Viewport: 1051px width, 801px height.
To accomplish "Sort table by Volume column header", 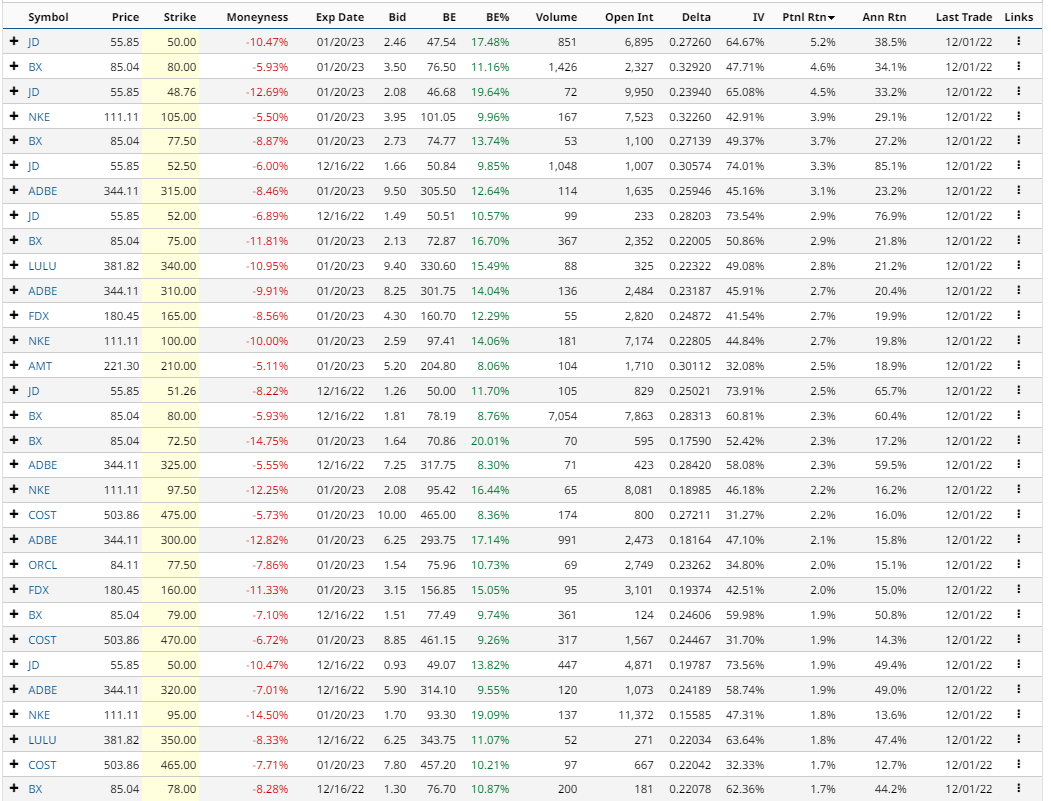I will 556,17.
